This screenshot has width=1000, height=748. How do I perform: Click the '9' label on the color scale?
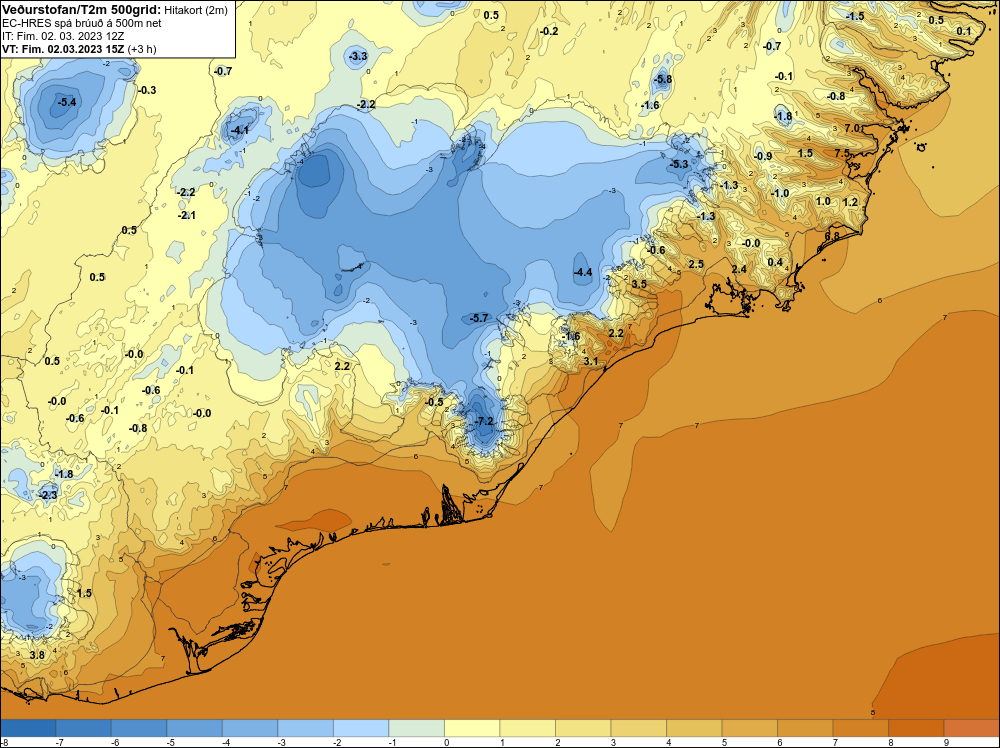tap(946, 742)
